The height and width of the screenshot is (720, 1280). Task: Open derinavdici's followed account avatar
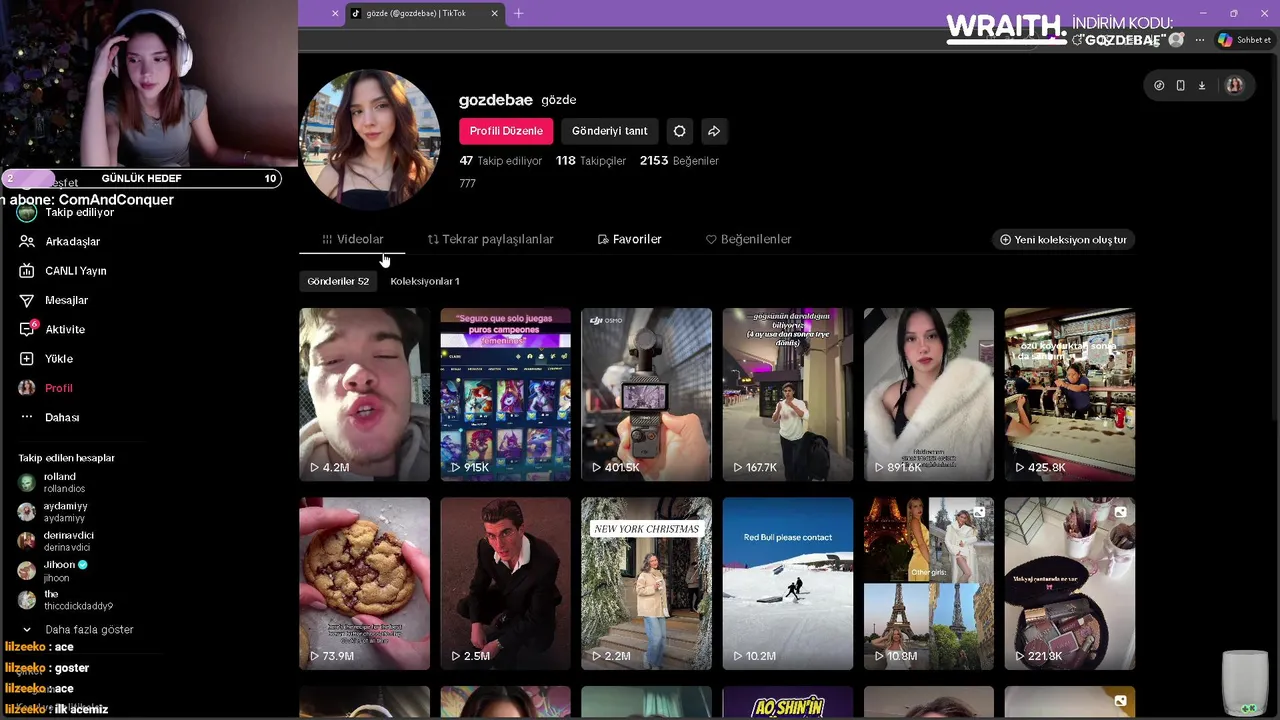(x=27, y=541)
